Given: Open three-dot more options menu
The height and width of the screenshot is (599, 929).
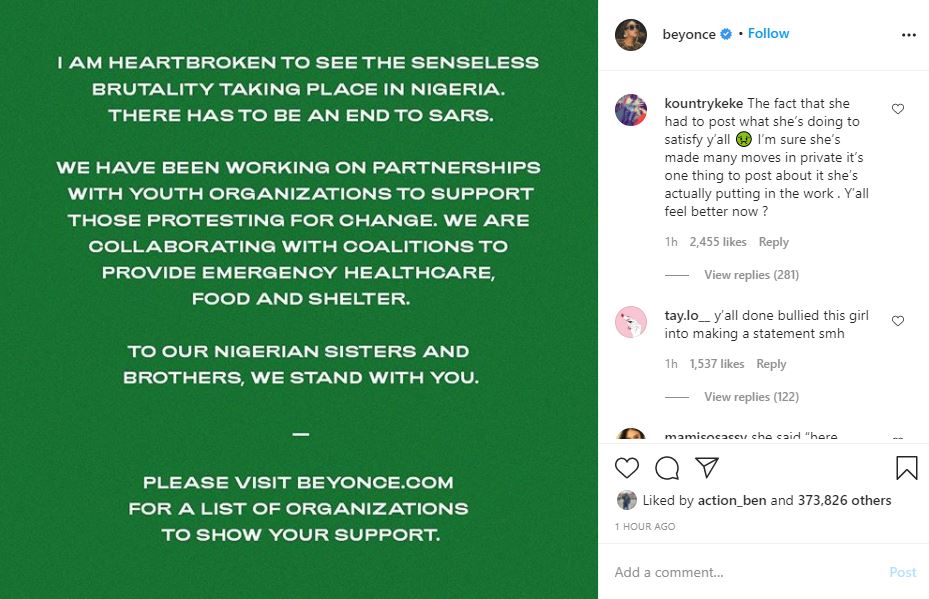Looking at the screenshot, I should click(908, 34).
